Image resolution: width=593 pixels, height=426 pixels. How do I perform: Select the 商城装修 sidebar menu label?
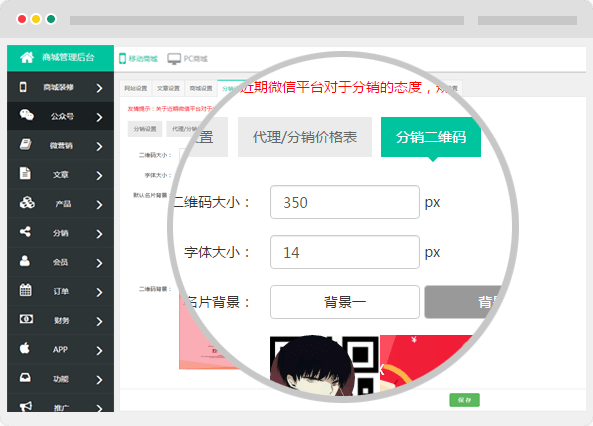click(x=59, y=87)
